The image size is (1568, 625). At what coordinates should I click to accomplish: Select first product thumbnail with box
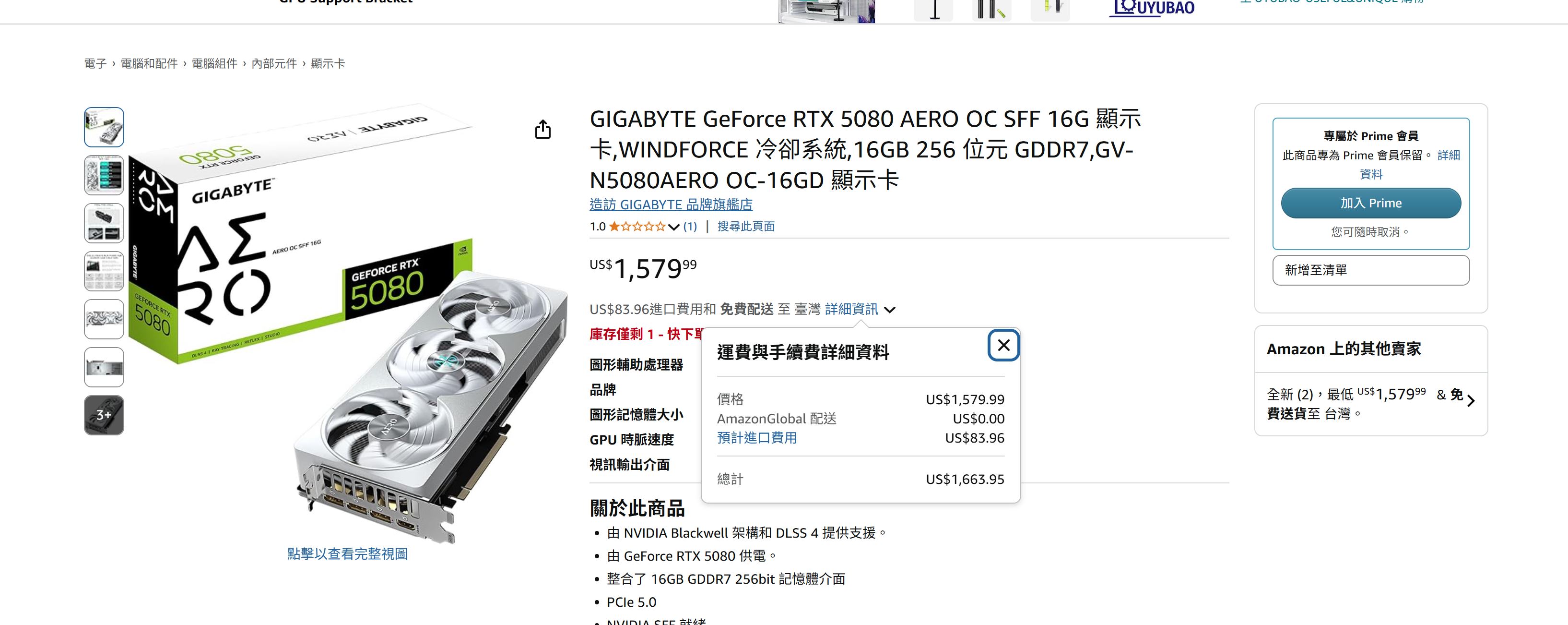click(104, 127)
